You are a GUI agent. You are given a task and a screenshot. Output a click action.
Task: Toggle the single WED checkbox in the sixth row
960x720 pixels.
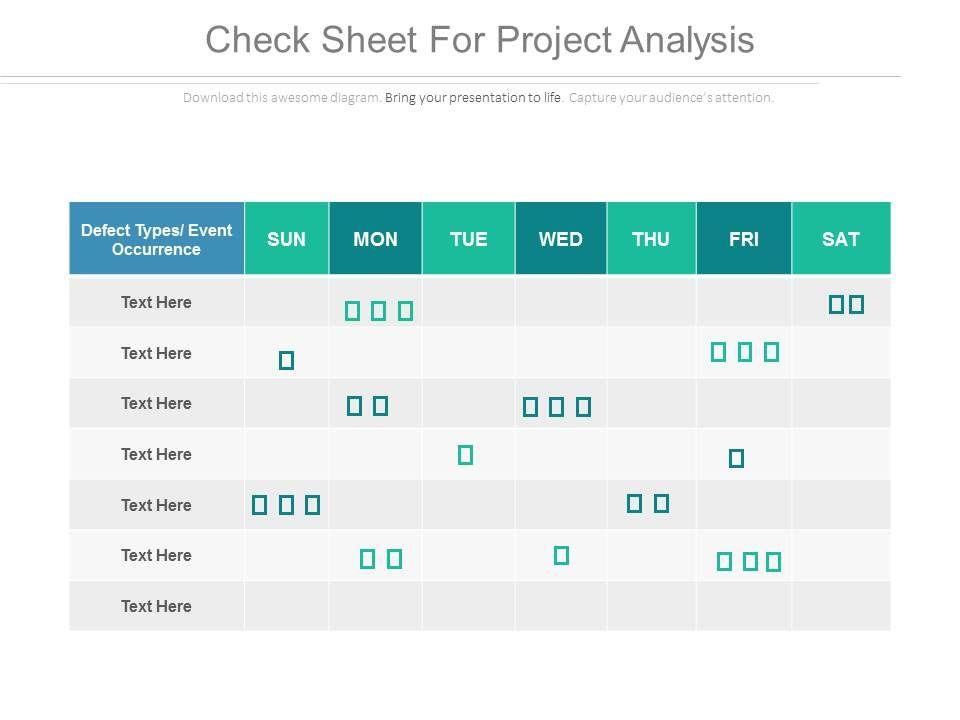(561, 555)
